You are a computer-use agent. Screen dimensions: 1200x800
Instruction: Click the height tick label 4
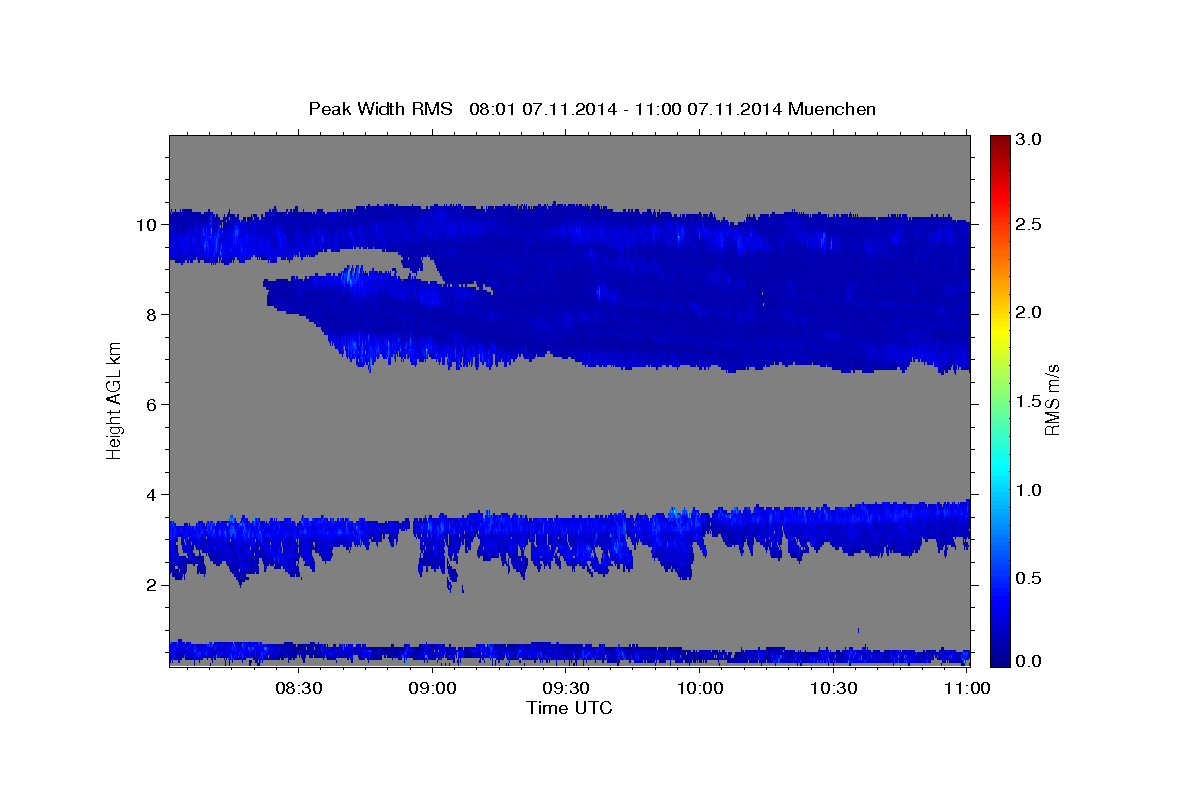click(x=151, y=495)
